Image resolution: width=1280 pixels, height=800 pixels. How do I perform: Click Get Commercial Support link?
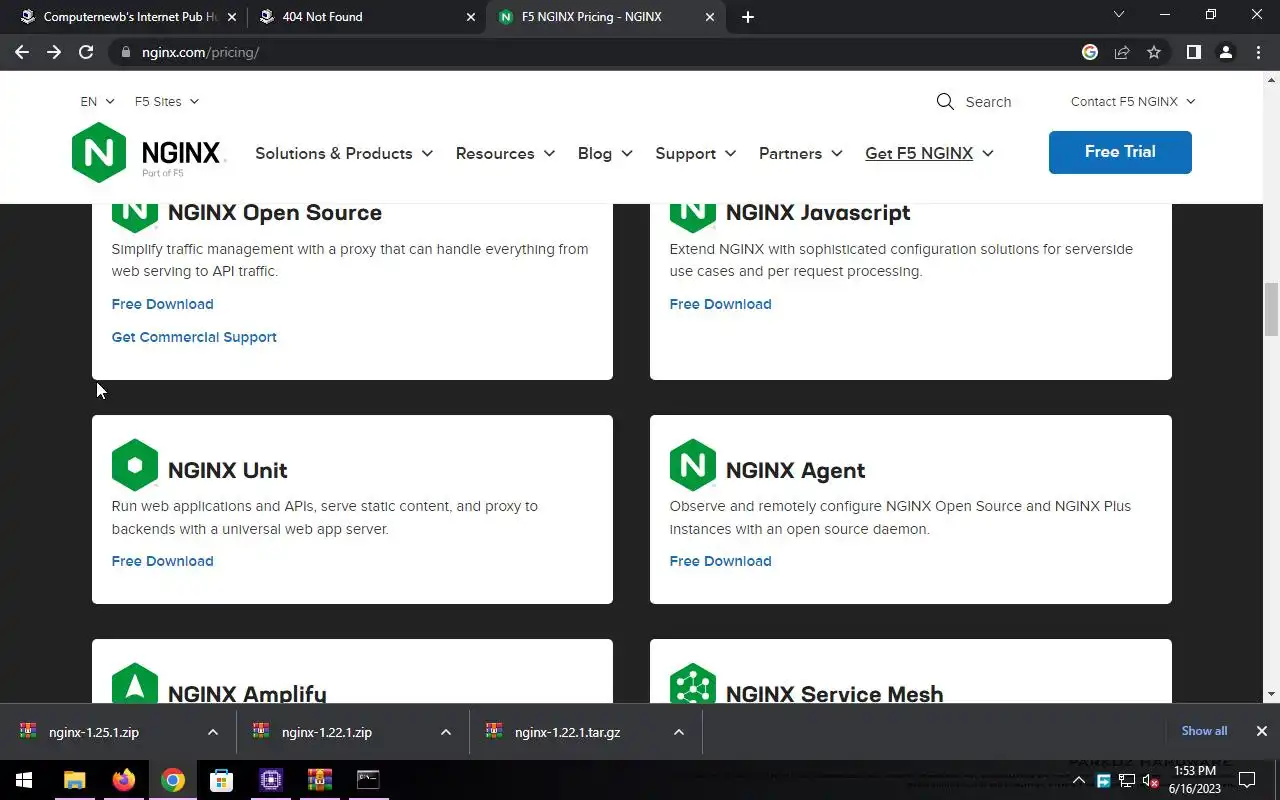tap(194, 337)
